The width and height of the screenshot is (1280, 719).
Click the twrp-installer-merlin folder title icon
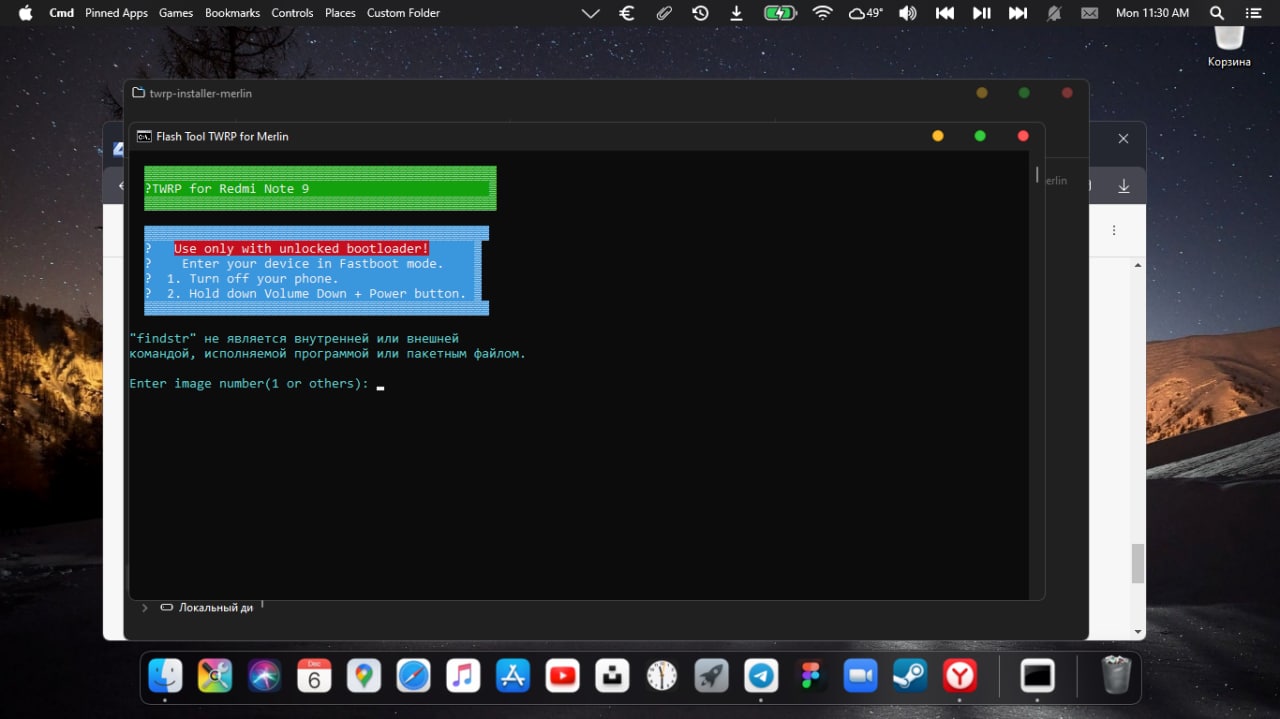[139, 93]
